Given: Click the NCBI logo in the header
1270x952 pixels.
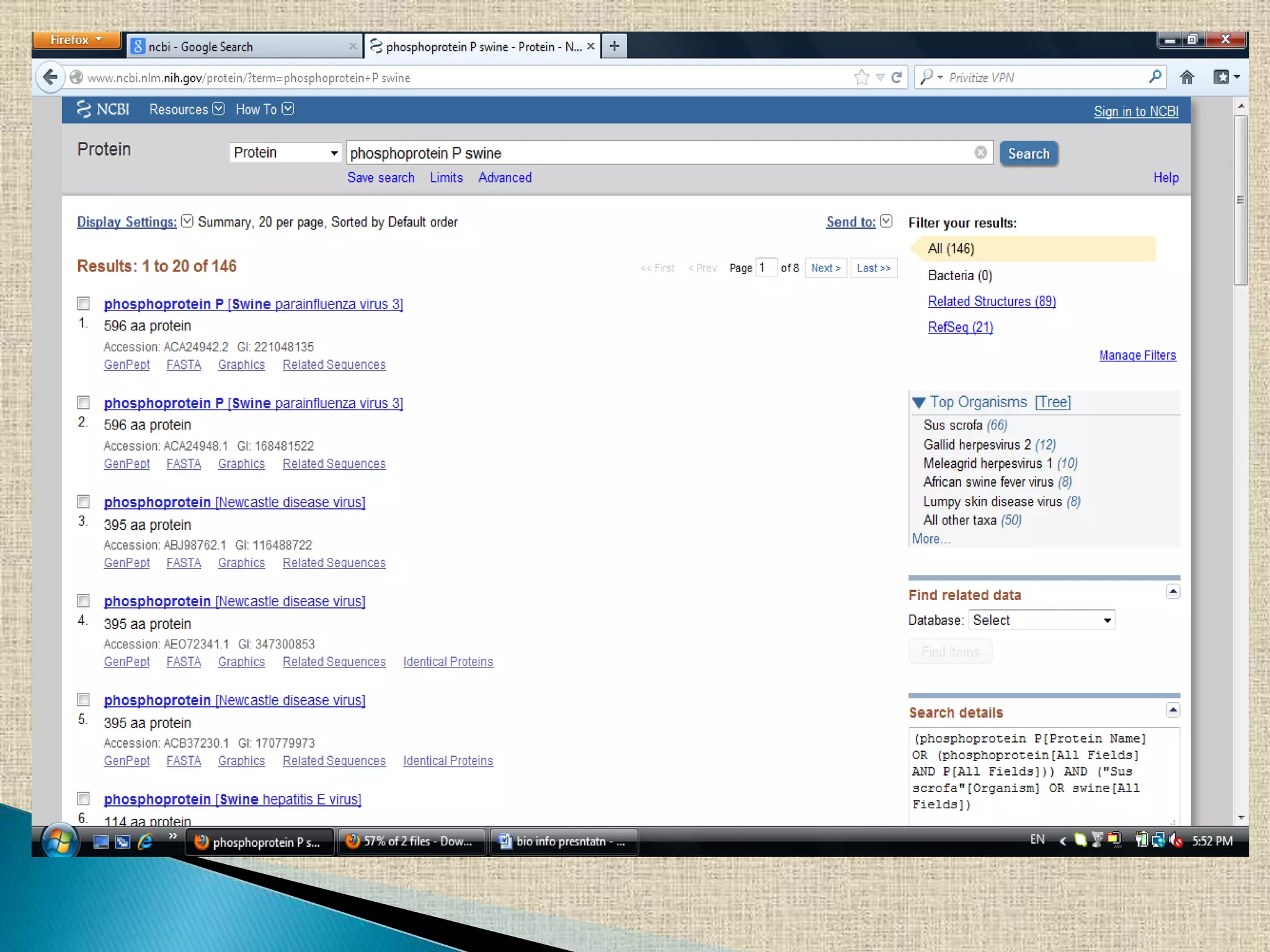Looking at the screenshot, I should point(104,110).
